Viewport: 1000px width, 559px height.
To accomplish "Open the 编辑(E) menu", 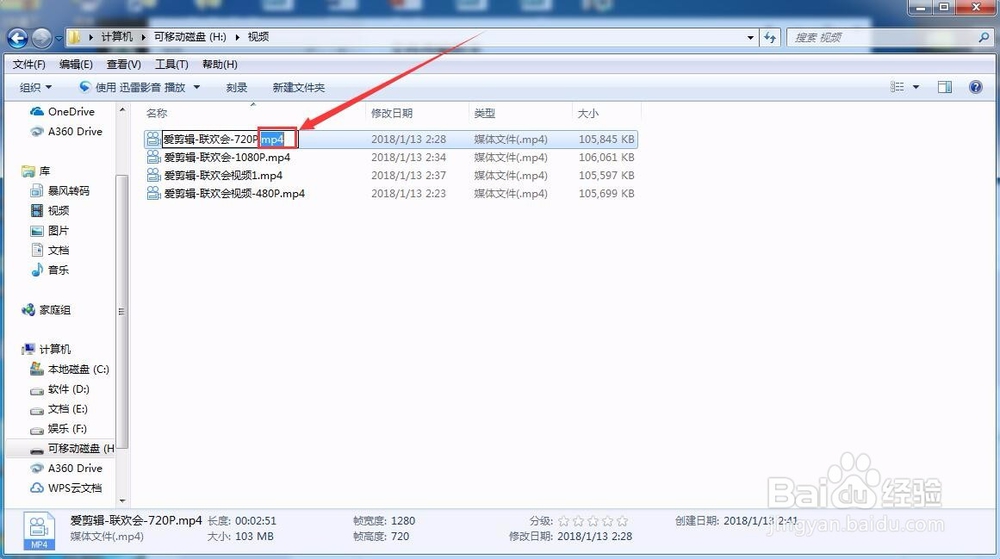I will click(x=76, y=64).
